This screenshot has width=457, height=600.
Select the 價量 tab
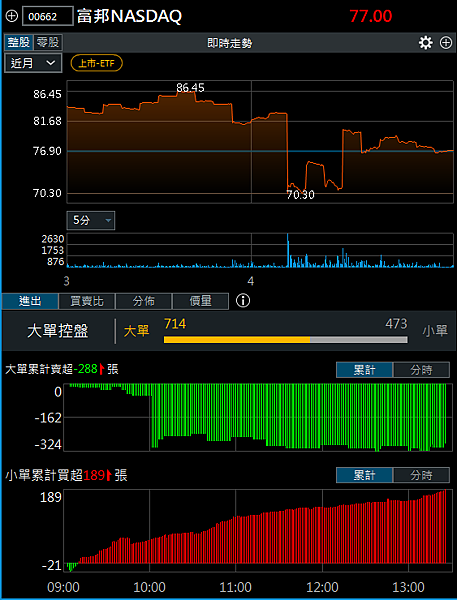point(201,301)
